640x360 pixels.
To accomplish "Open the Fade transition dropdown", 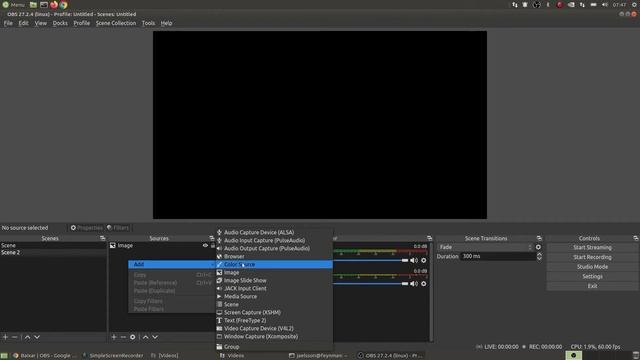I will [x=485, y=247].
